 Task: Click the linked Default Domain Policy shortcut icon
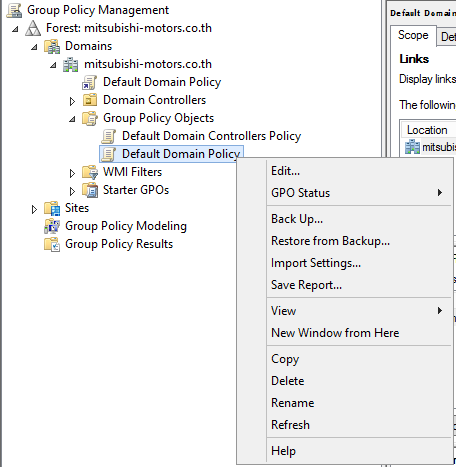[89, 82]
